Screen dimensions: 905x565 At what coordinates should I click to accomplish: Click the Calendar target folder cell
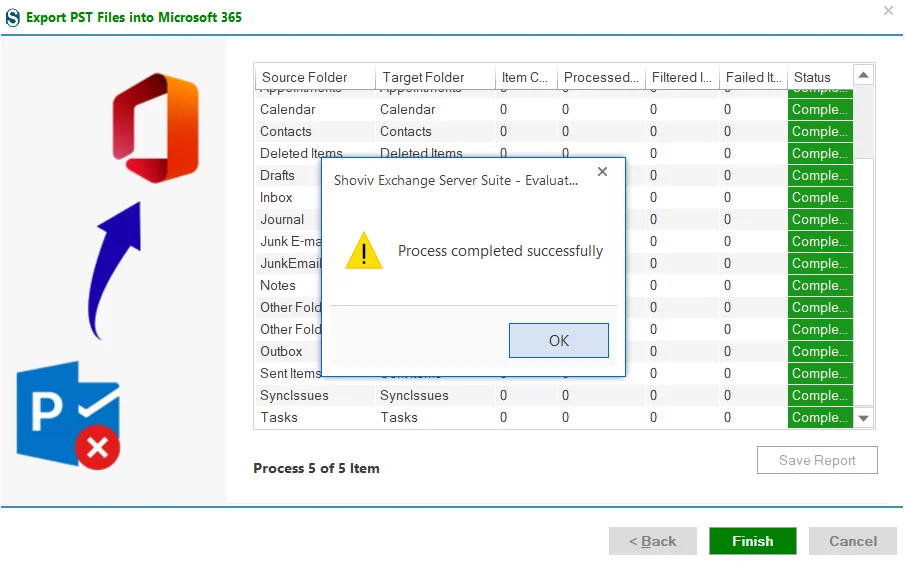tap(435, 109)
